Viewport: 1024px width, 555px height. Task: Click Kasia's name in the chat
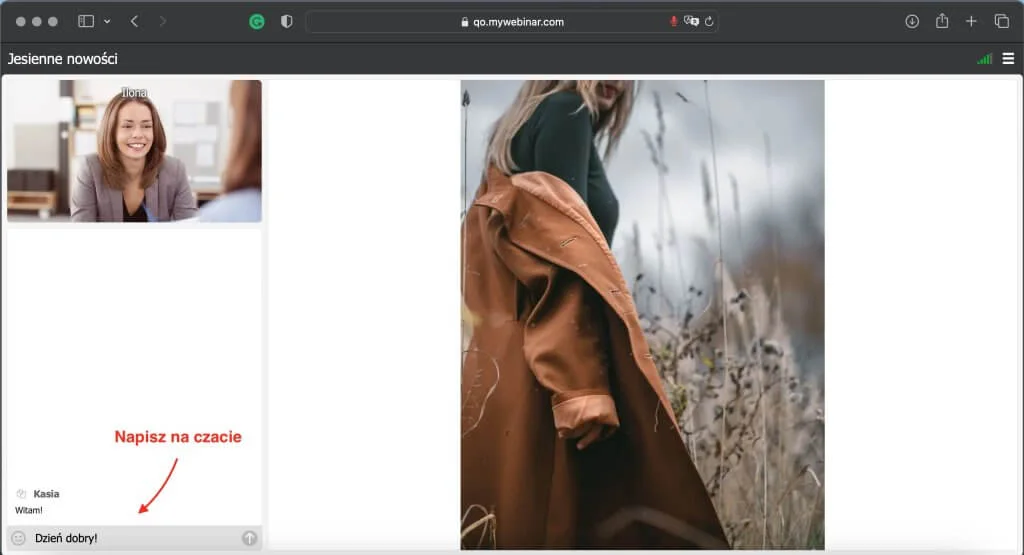[46, 494]
